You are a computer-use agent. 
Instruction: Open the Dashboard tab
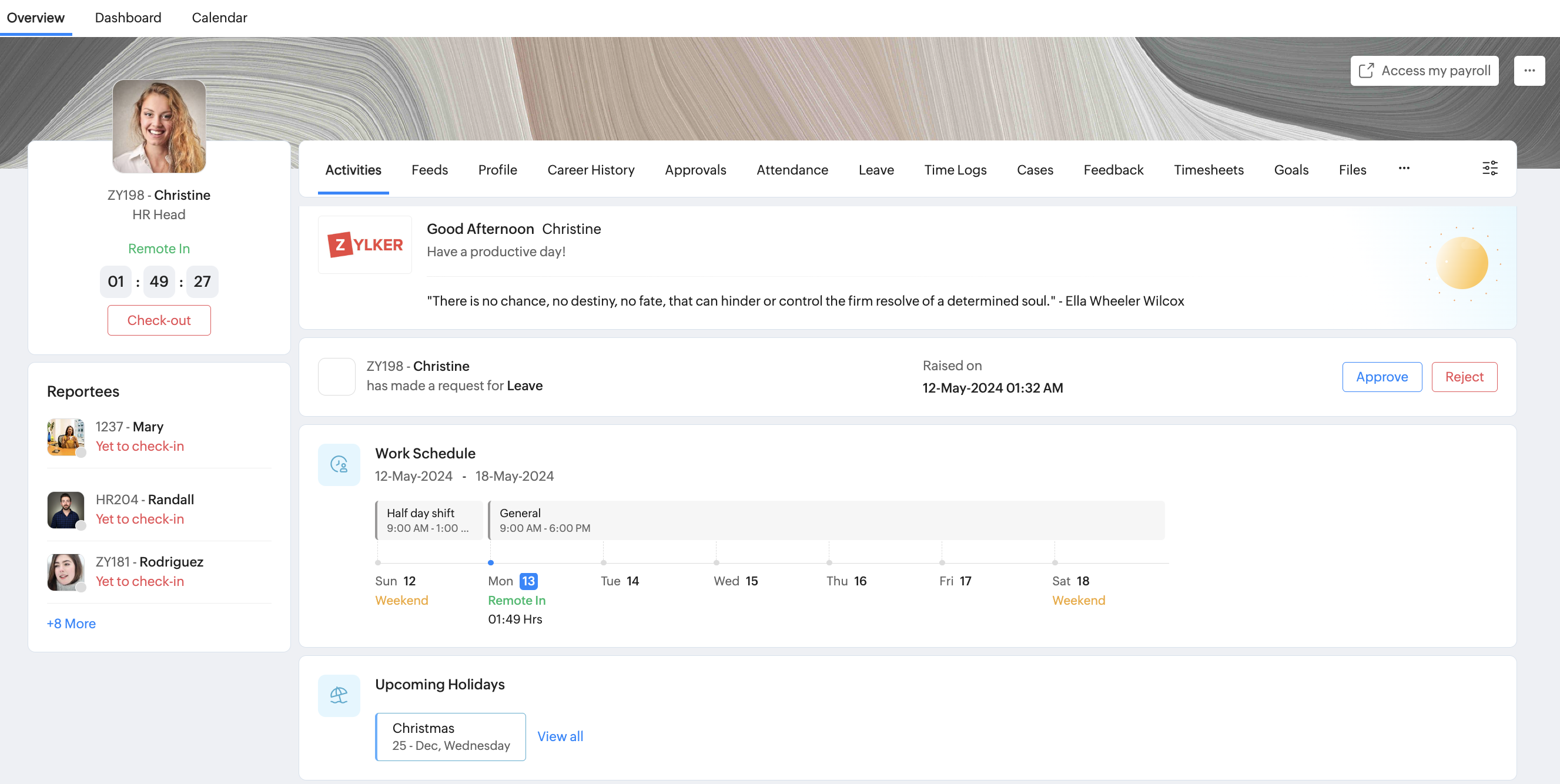tap(128, 18)
